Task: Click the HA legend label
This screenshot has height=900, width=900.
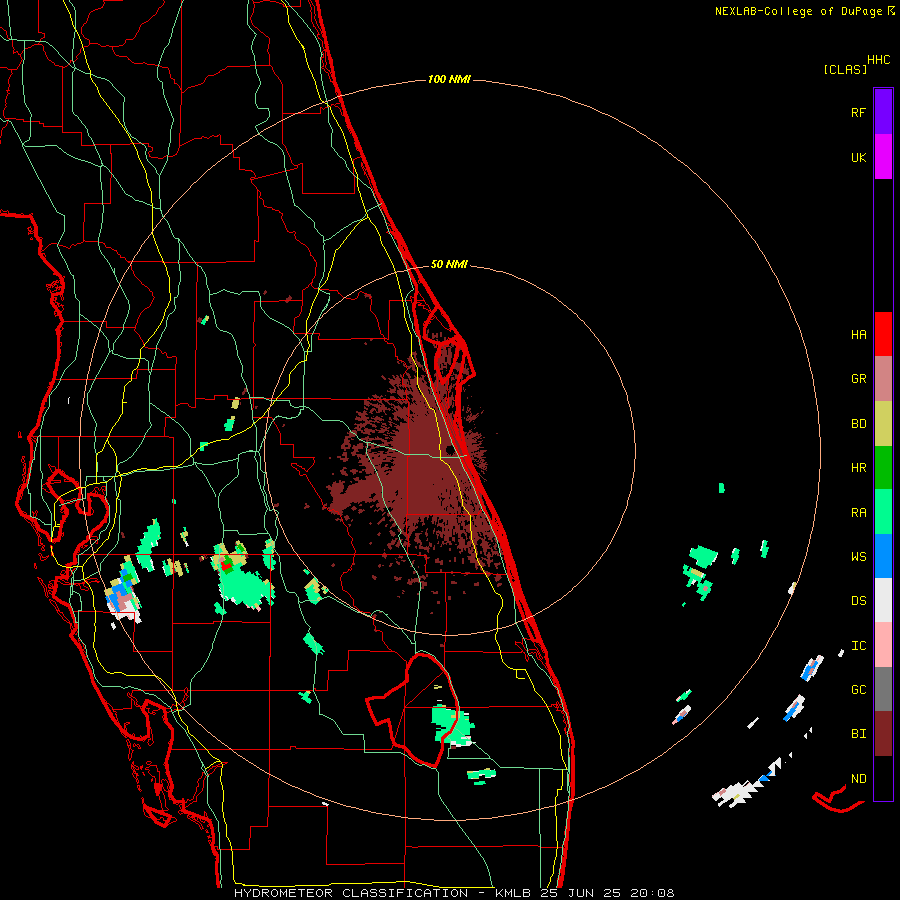Action: [858, 335]
